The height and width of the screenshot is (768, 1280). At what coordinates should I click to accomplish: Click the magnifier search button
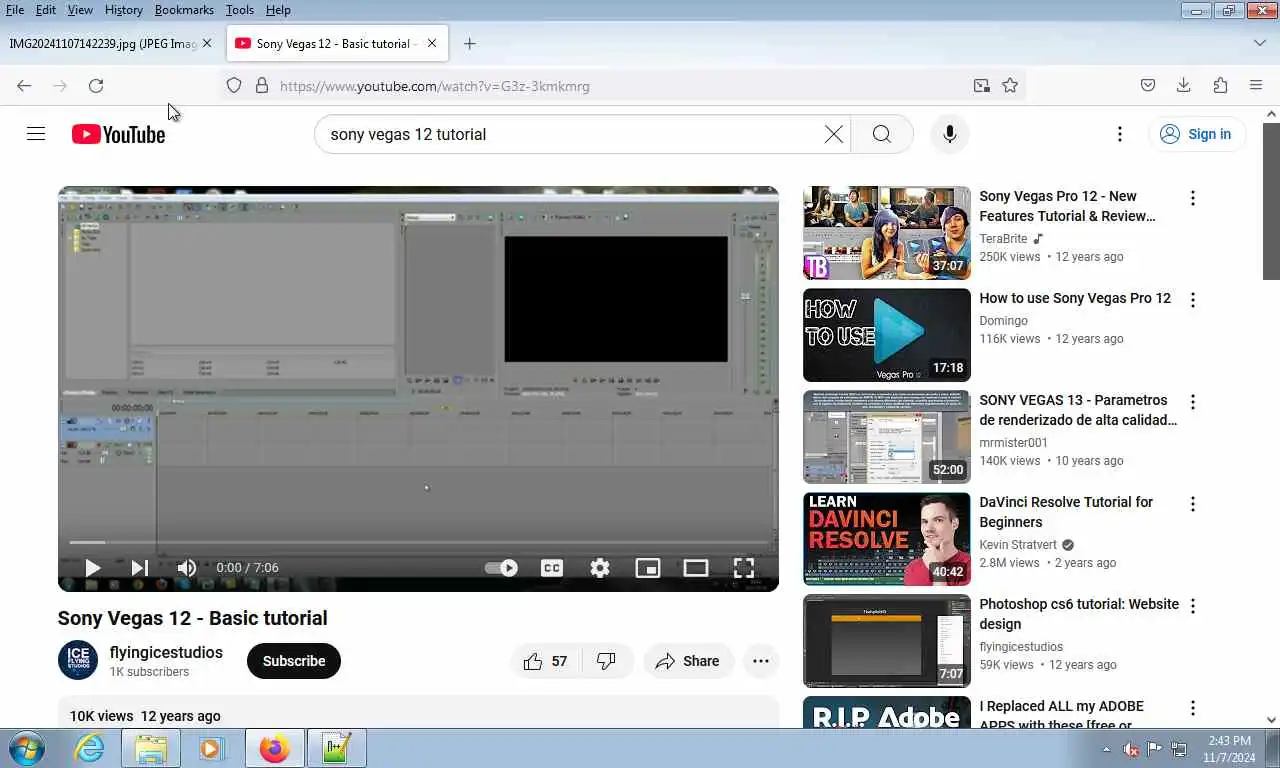[x=881, y=134]
